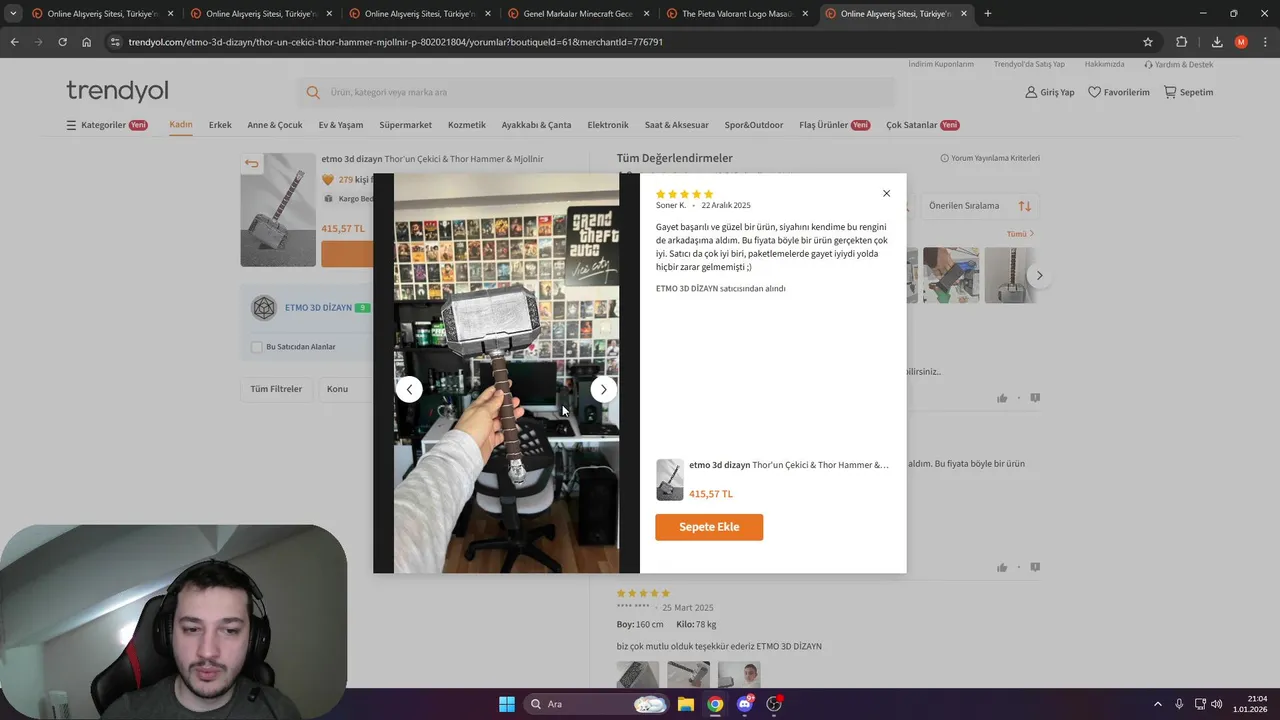Open Tüm Filtreler button
The image size is (1280, 720).
tap(276, 389)
